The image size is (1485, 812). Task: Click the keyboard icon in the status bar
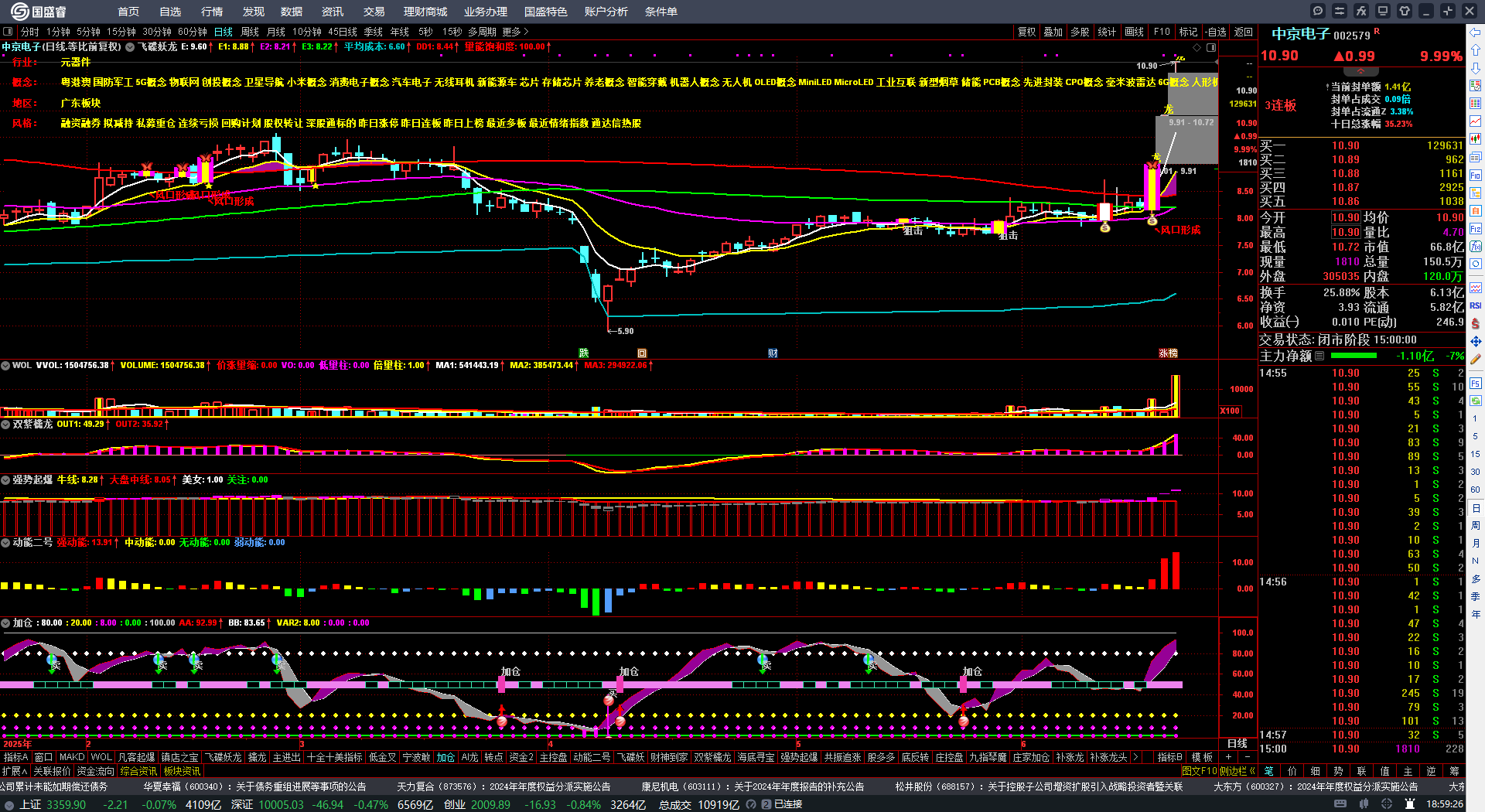[x=1340, y=804]
